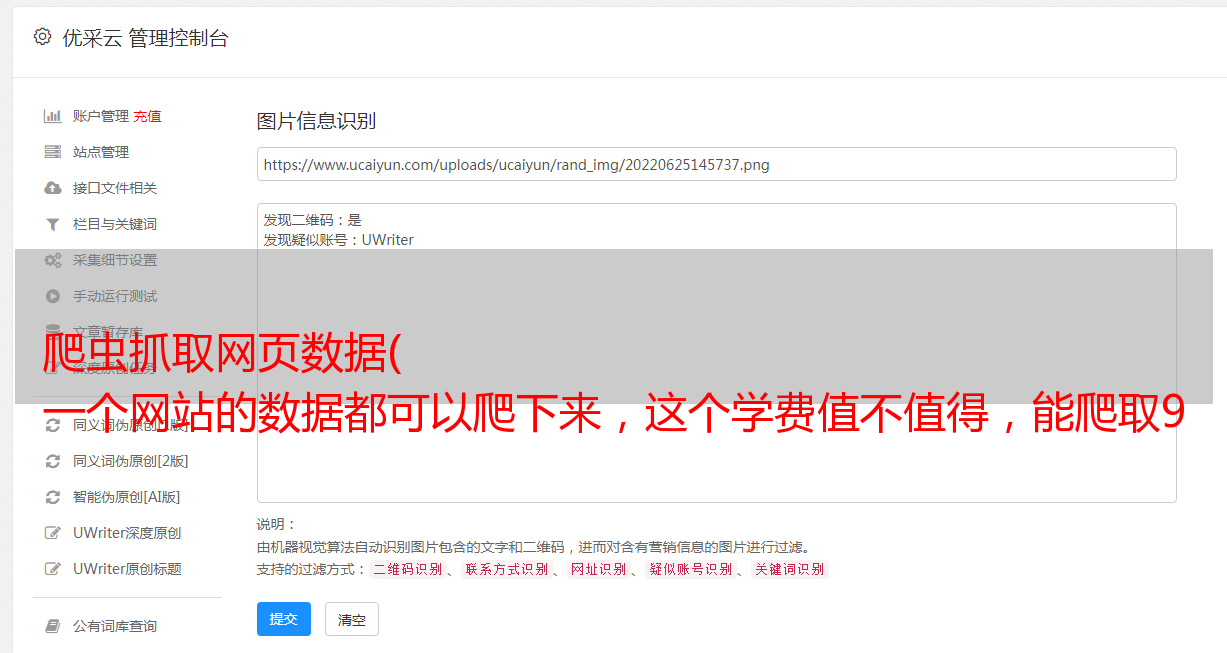Open the 站点管理 sidebar item
The width and height of the screenshot is (1227, 653).
[x=101, y=152]
